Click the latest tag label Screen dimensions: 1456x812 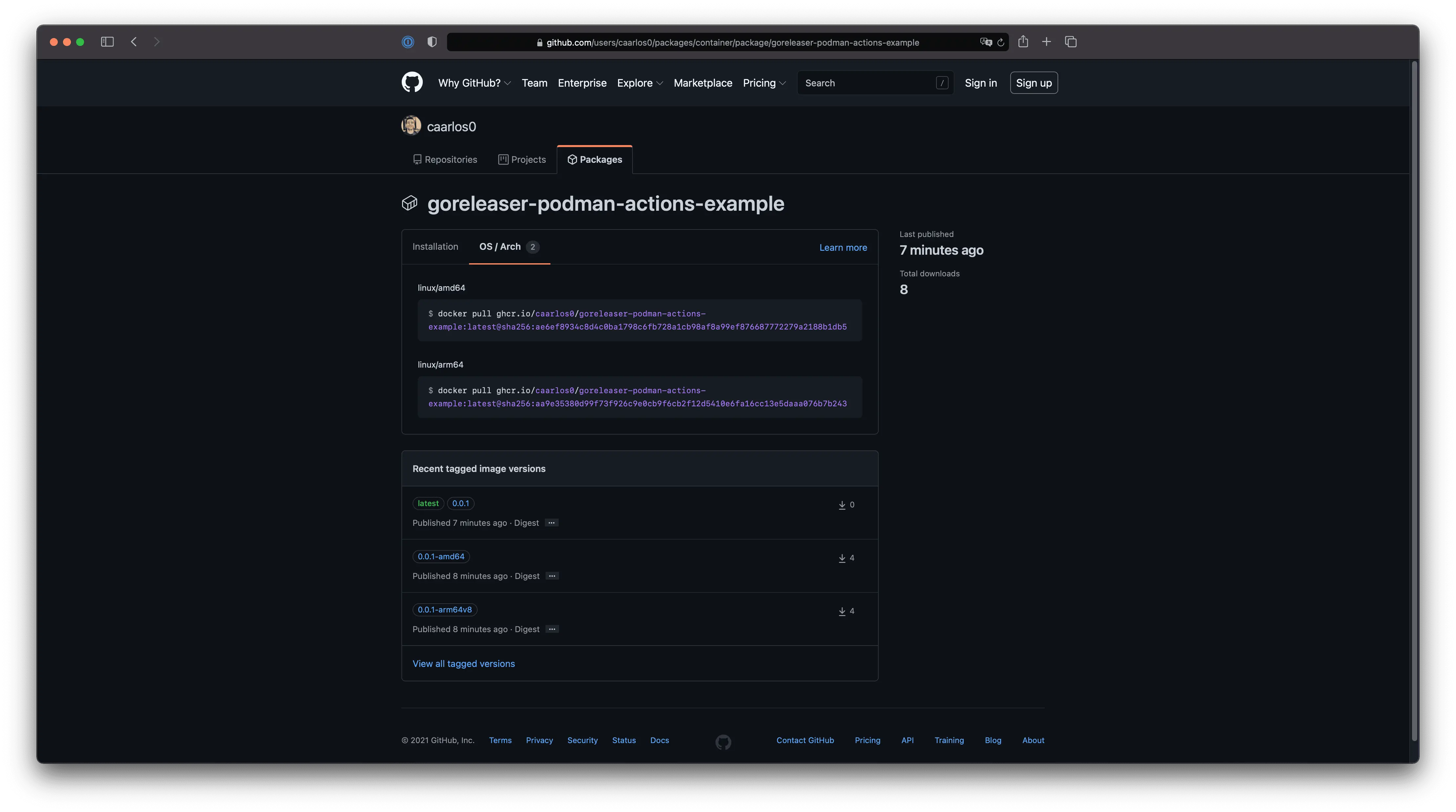[x=428, y=503]
